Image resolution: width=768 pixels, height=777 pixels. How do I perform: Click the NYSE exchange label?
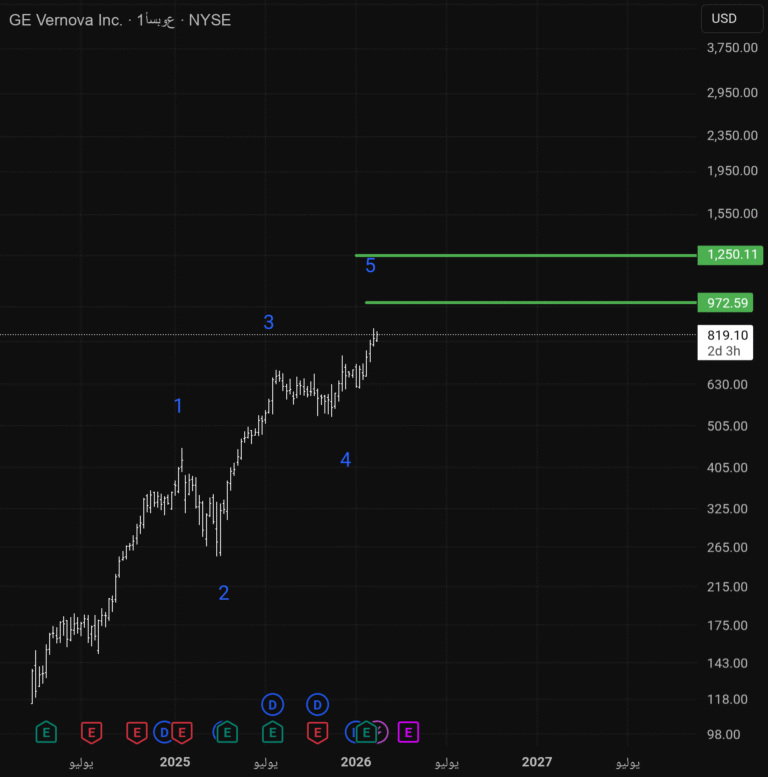point(210,20)
